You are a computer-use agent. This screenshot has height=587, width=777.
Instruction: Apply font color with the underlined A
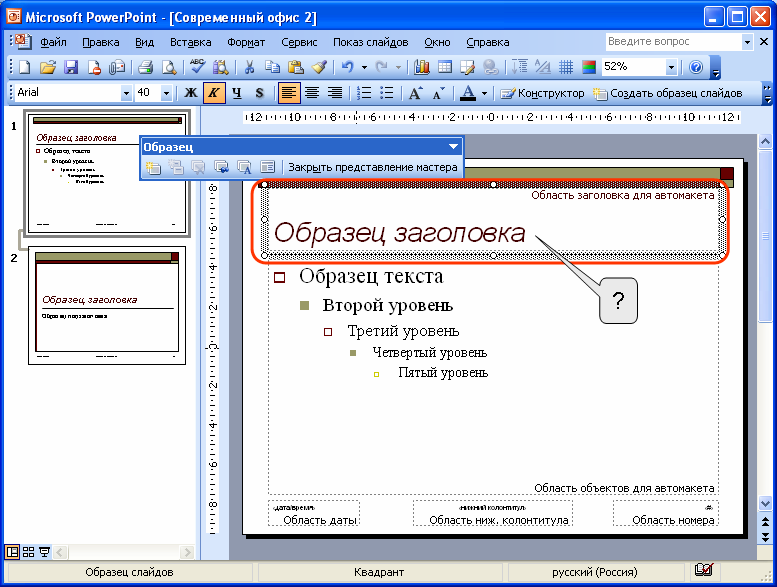(468, 93)
